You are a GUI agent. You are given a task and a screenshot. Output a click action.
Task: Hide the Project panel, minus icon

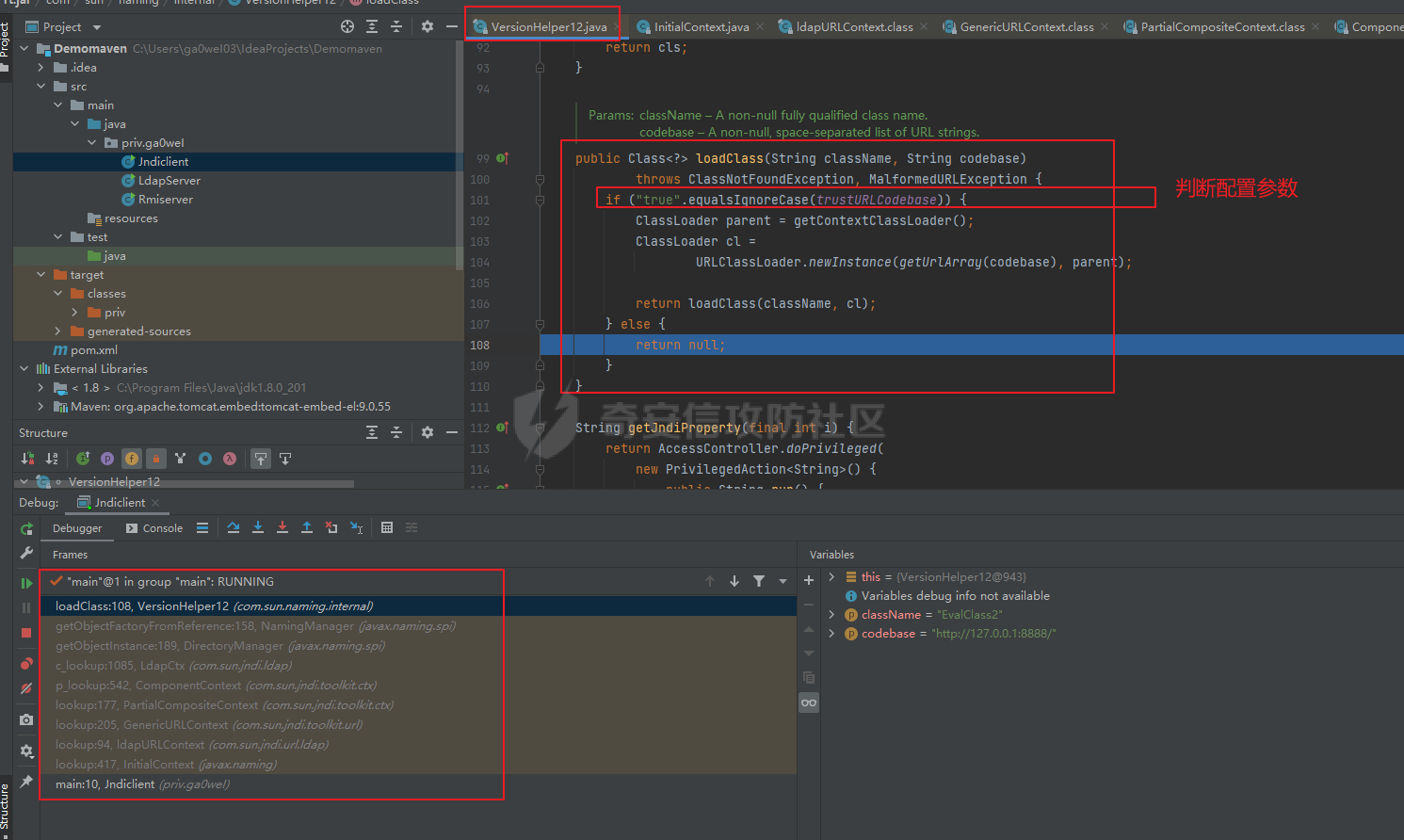coord(452,26)
